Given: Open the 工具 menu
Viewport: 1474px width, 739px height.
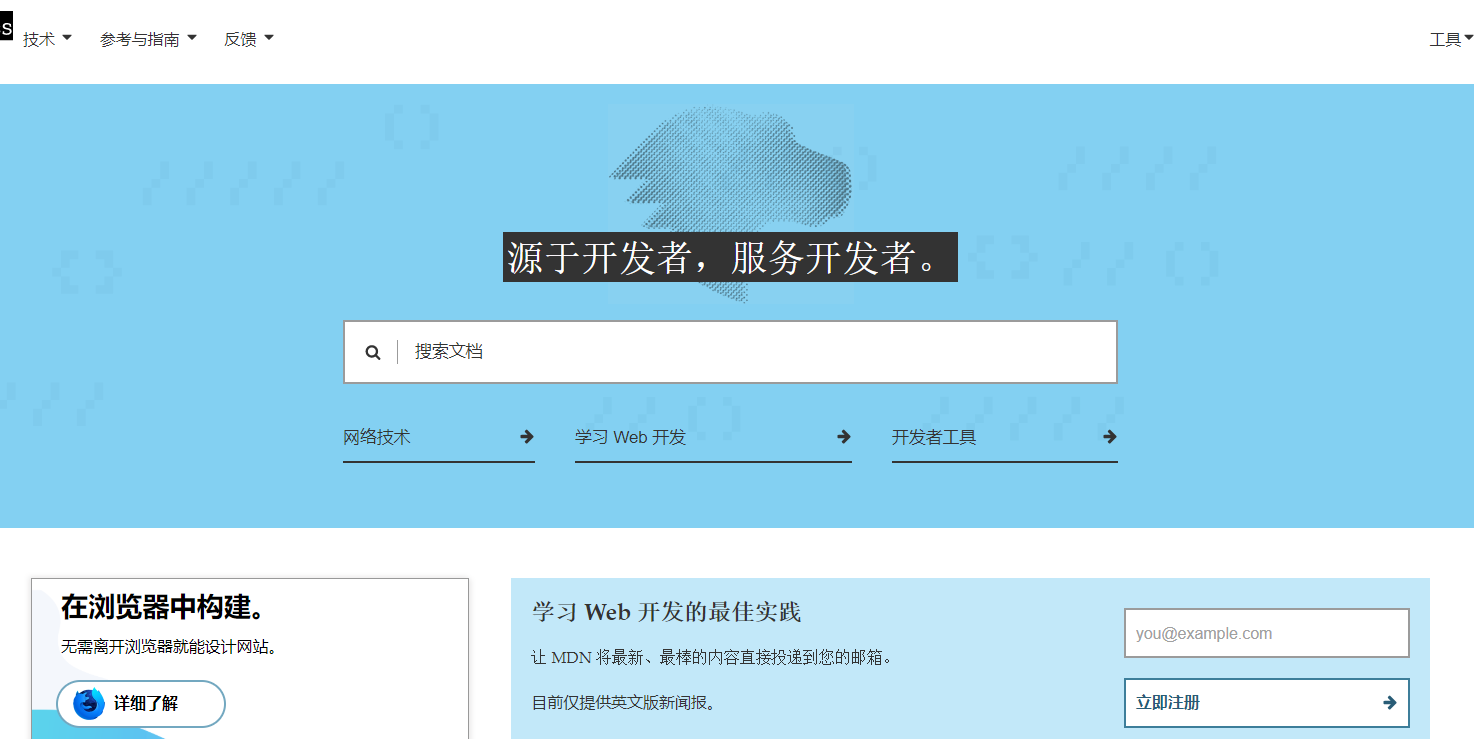Looking at the screenshot, I should coord(1451,40).
